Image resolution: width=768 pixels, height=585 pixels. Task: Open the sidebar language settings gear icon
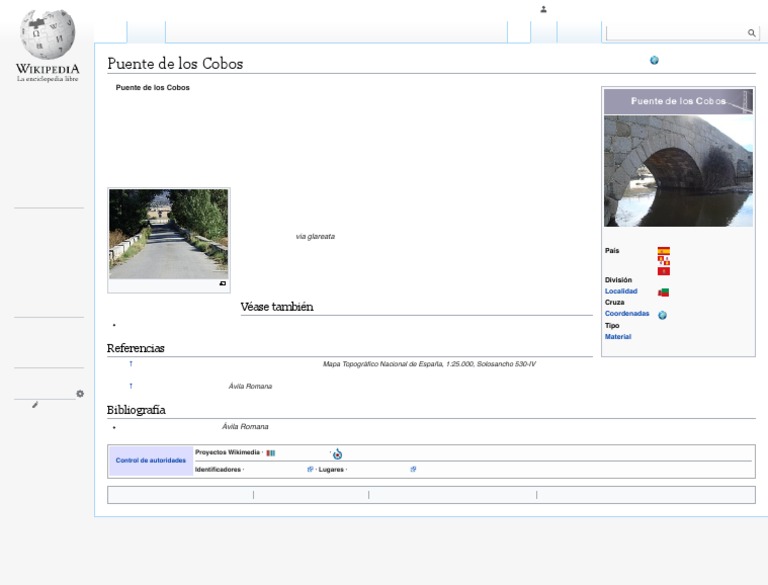tap(80, 394)
